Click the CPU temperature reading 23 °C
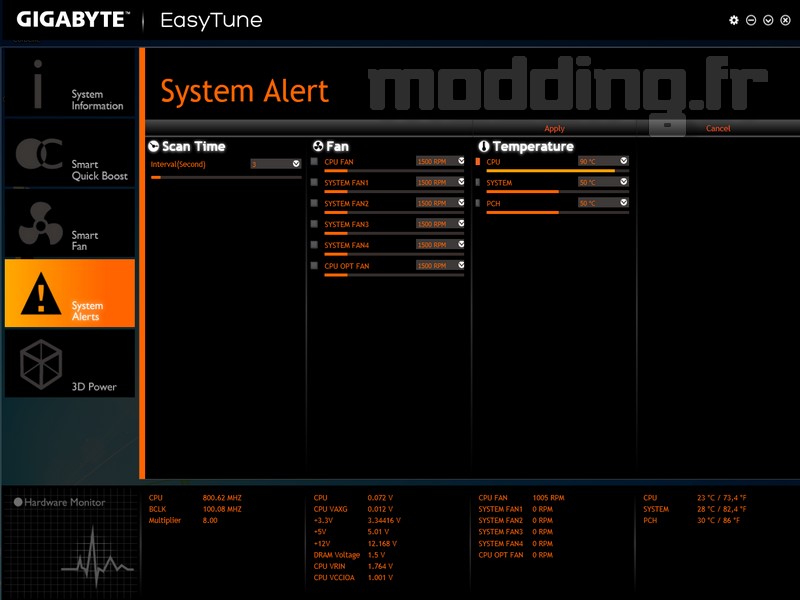Viewport: 800px width, 600px height. 722,498
